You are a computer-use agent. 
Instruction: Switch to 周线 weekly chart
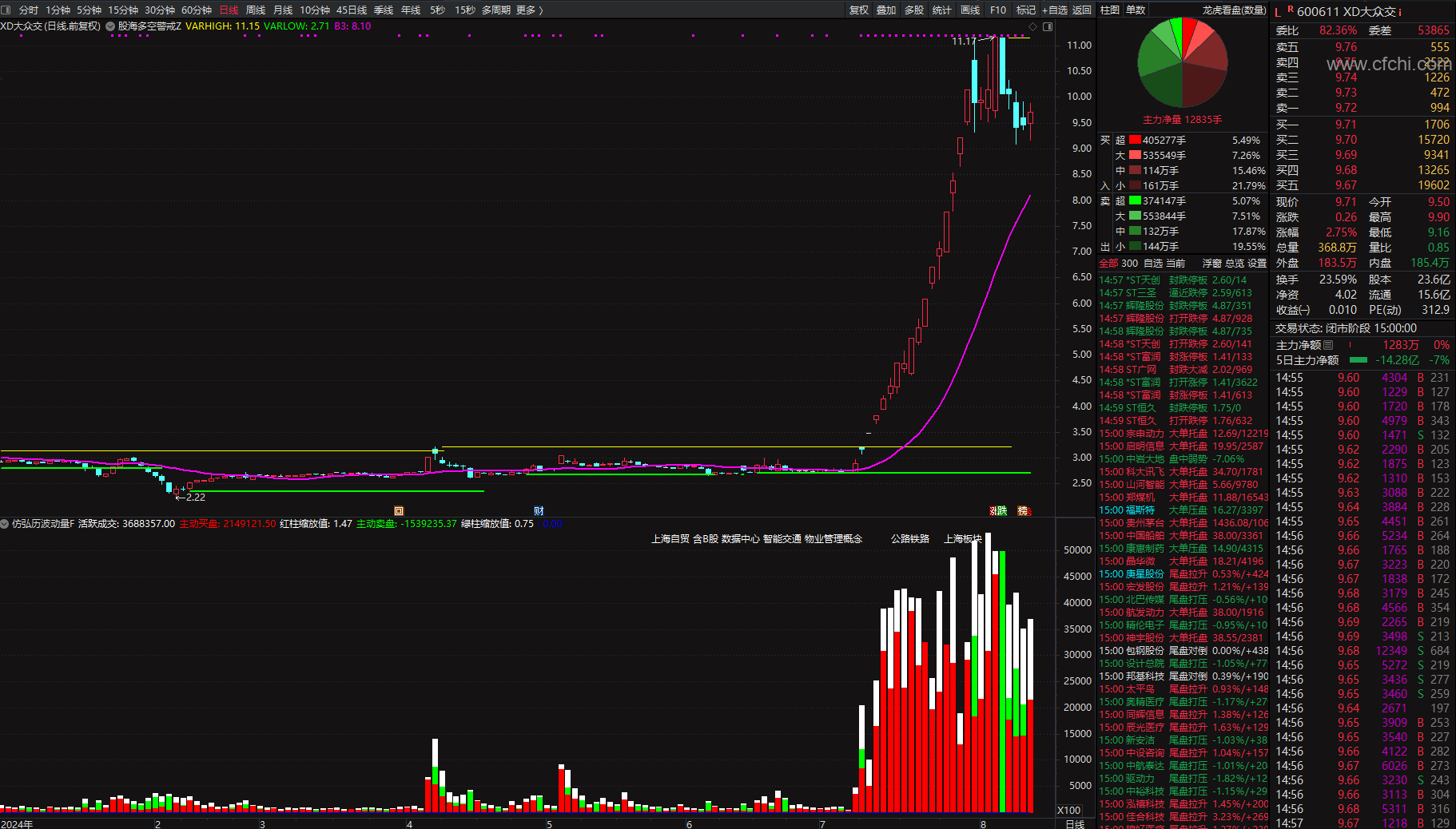pyautogui.click(x=256, y=10)
